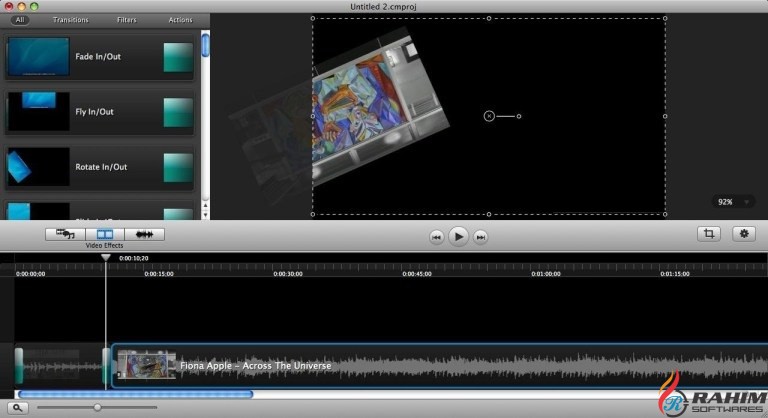Click the fast-forward to next button
The width and height of the screenshot is (768, 418).
[x=480, y=237]
